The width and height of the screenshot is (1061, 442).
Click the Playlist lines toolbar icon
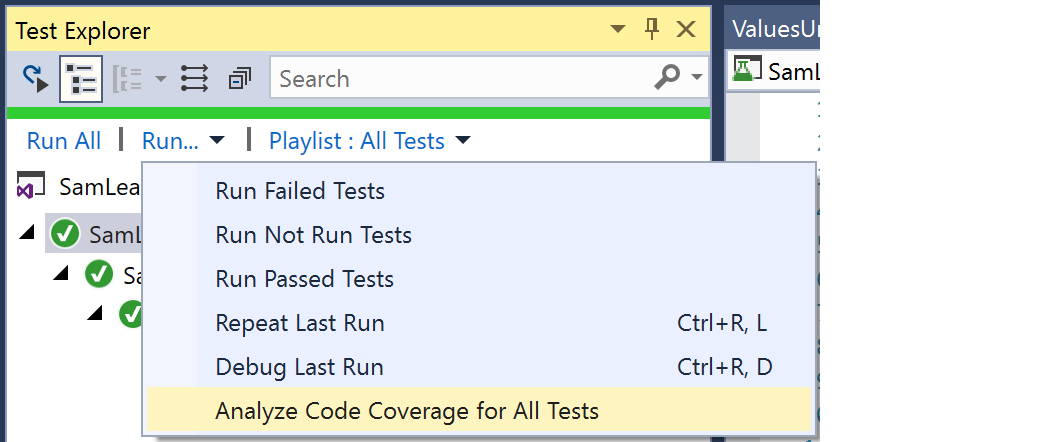(194, 79)
